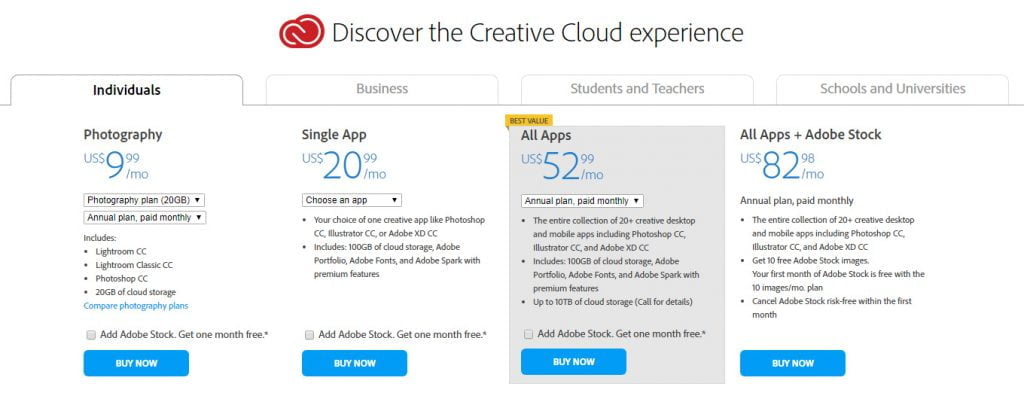Click the Best Value badge

click(x=530, y=120)
